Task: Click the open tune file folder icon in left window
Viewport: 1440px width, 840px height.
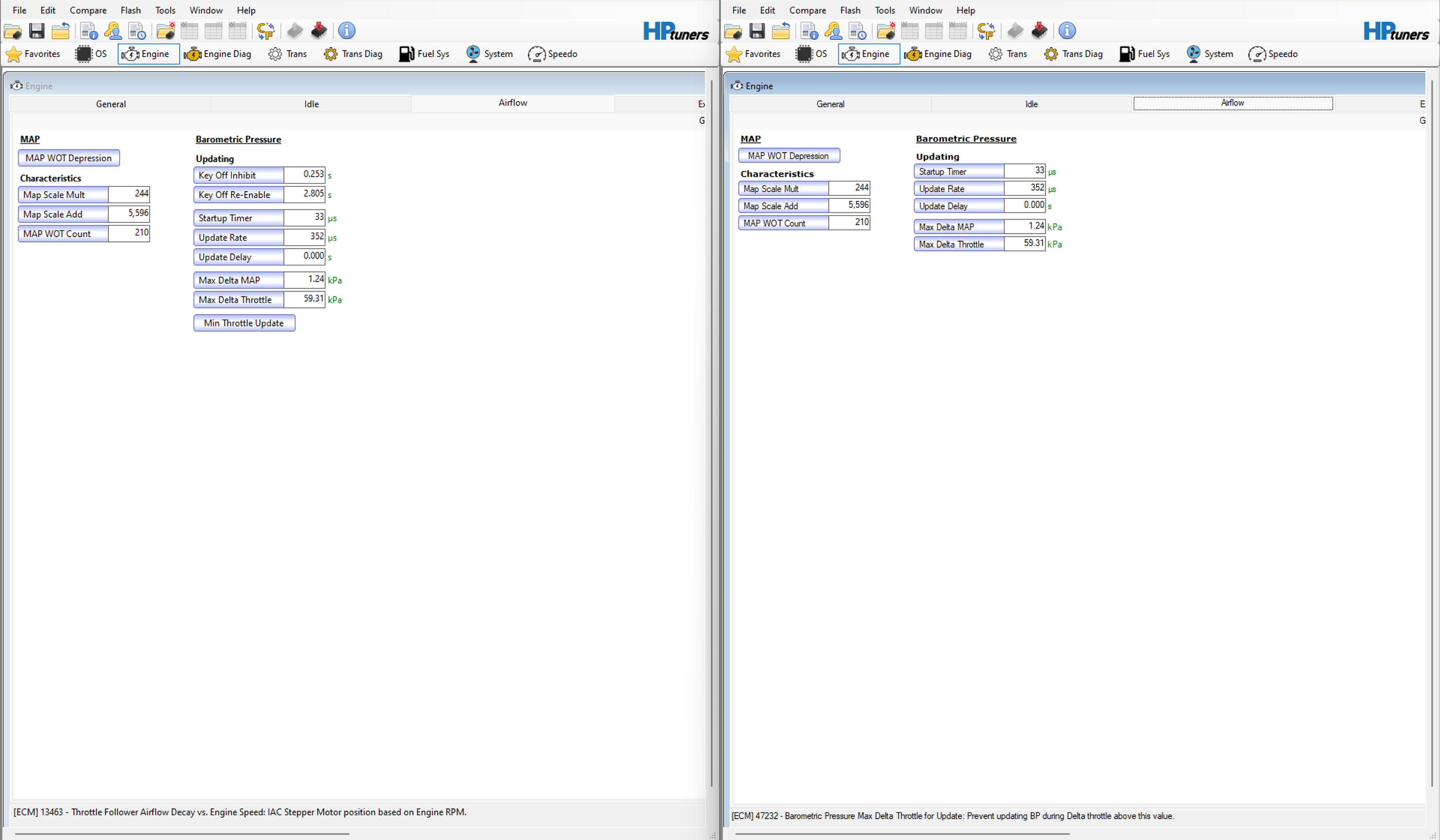Action: click(13, 31)
